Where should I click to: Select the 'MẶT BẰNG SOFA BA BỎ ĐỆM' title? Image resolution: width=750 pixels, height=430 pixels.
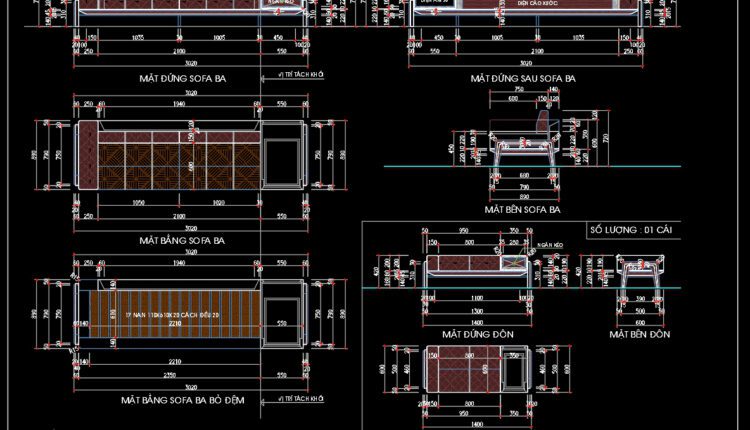click(182, 400)
